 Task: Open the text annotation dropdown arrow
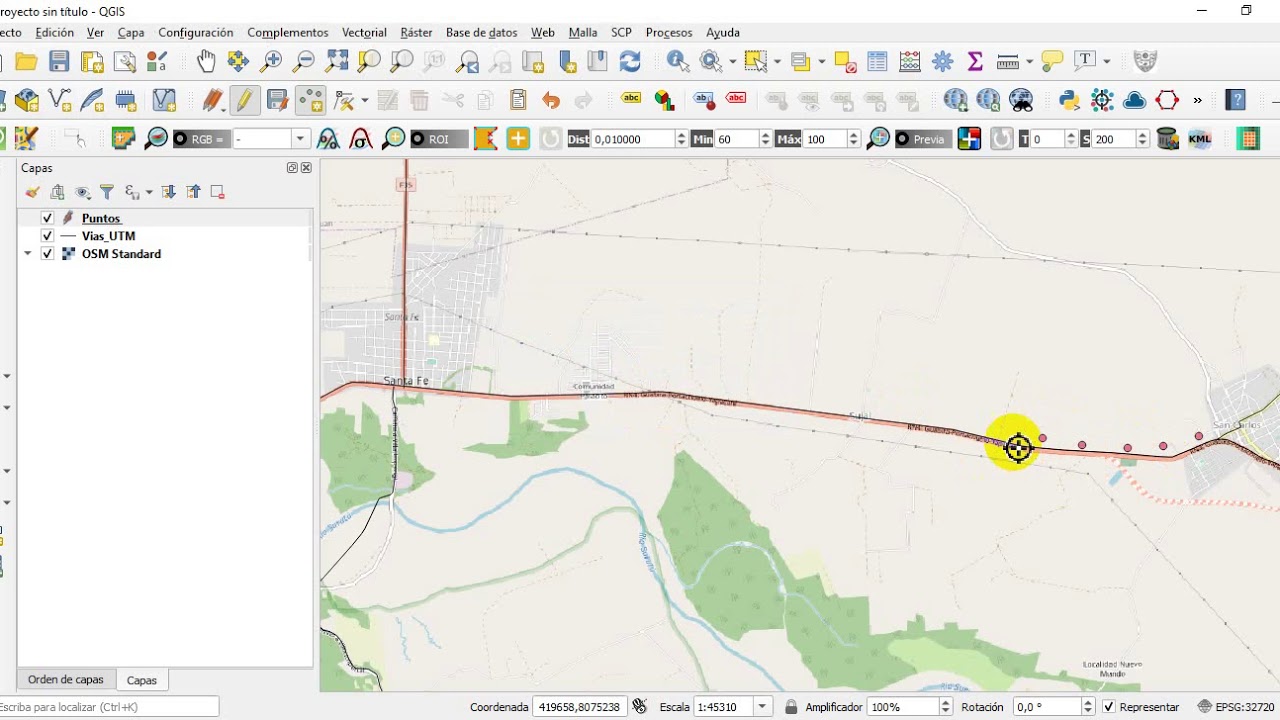point(1107,62)
